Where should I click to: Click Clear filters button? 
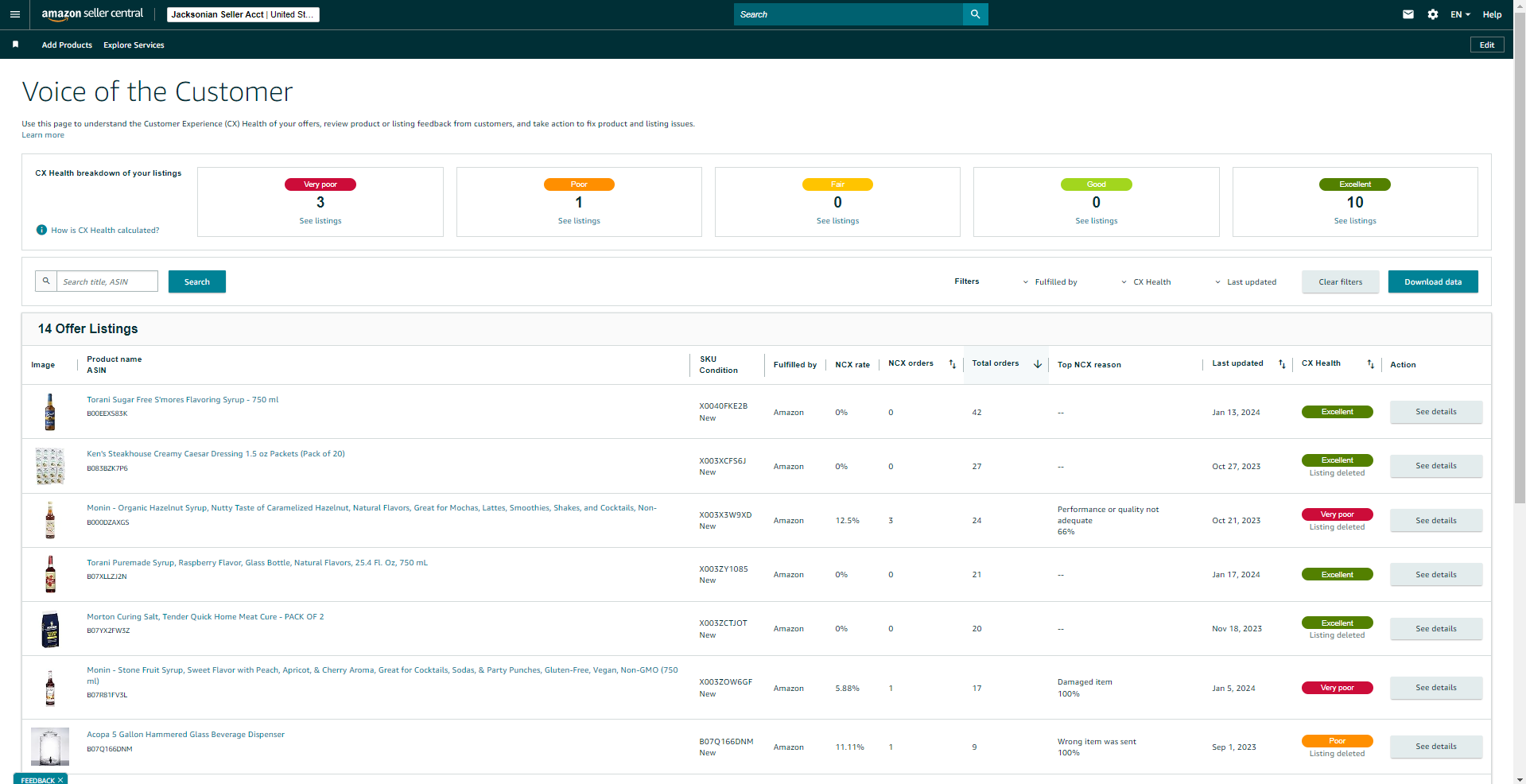pyautogui.click(x=1341, y=281)
